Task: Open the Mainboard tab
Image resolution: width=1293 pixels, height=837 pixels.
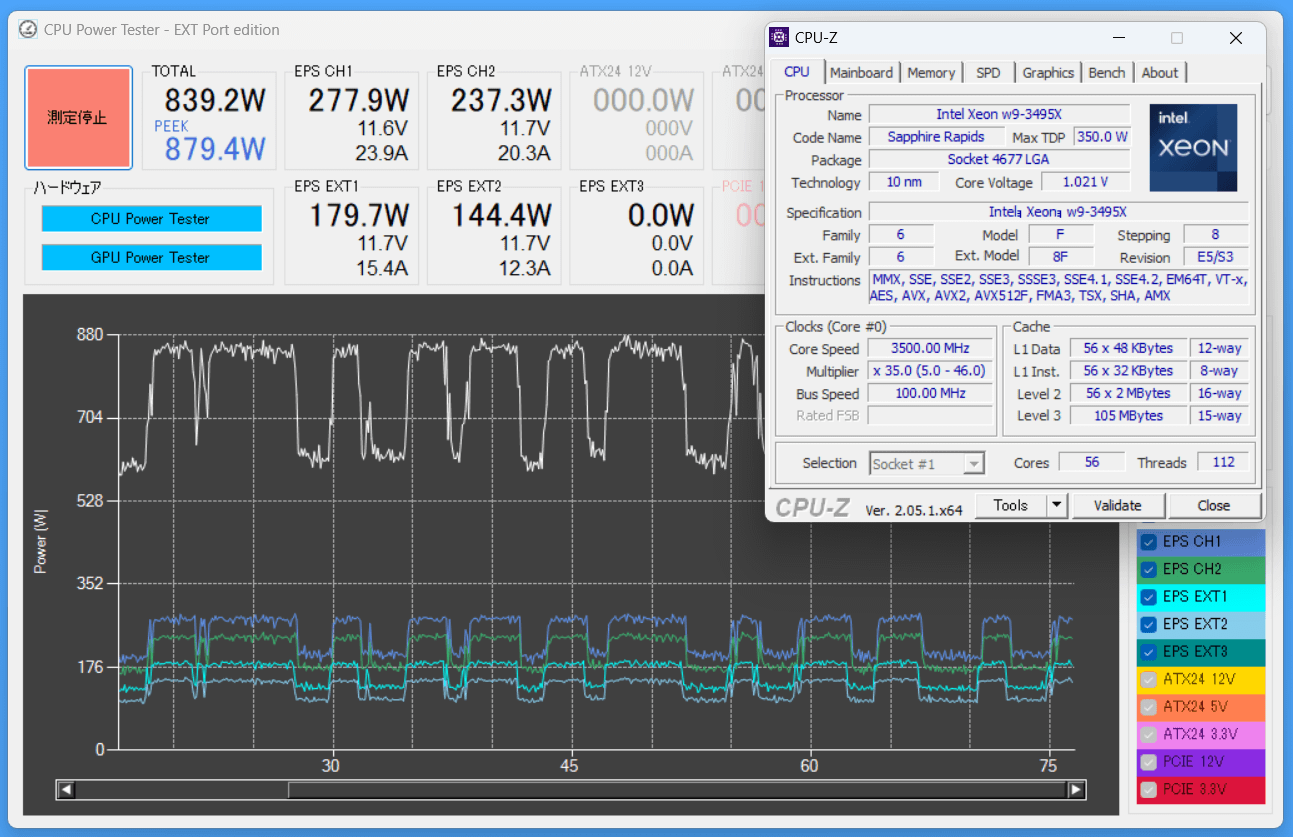Action: tap(862, 72)
